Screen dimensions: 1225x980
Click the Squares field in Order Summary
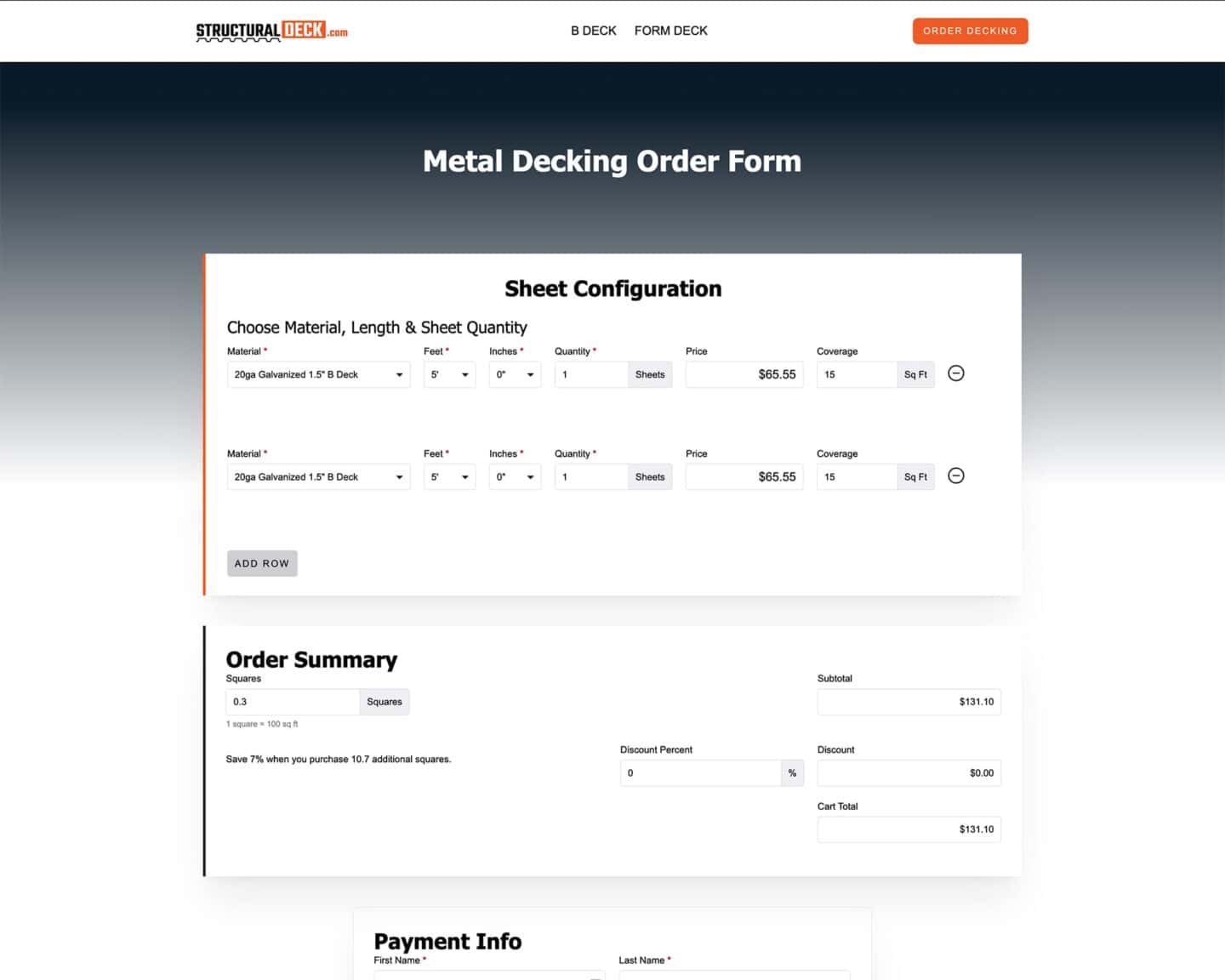[x=292, y=701]
